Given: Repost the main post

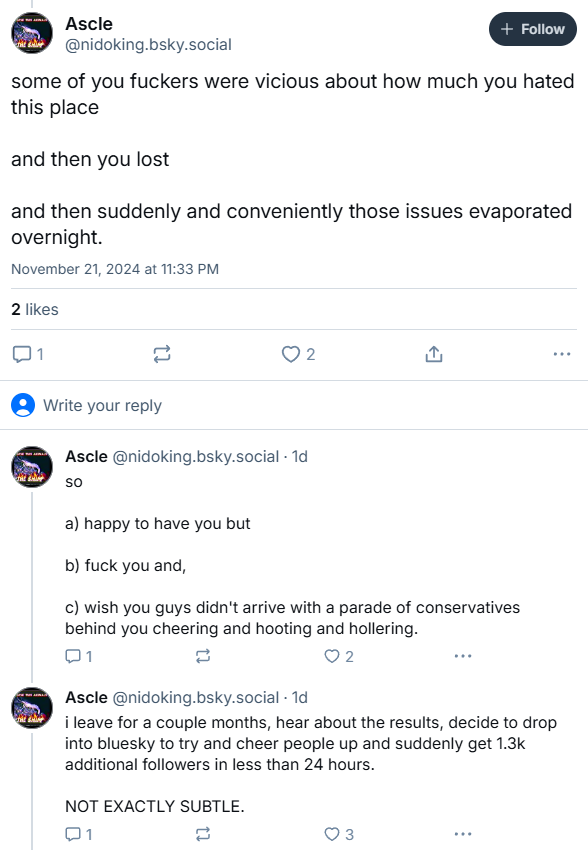Looking at the screenshot, I should click(x=162, y=354).
